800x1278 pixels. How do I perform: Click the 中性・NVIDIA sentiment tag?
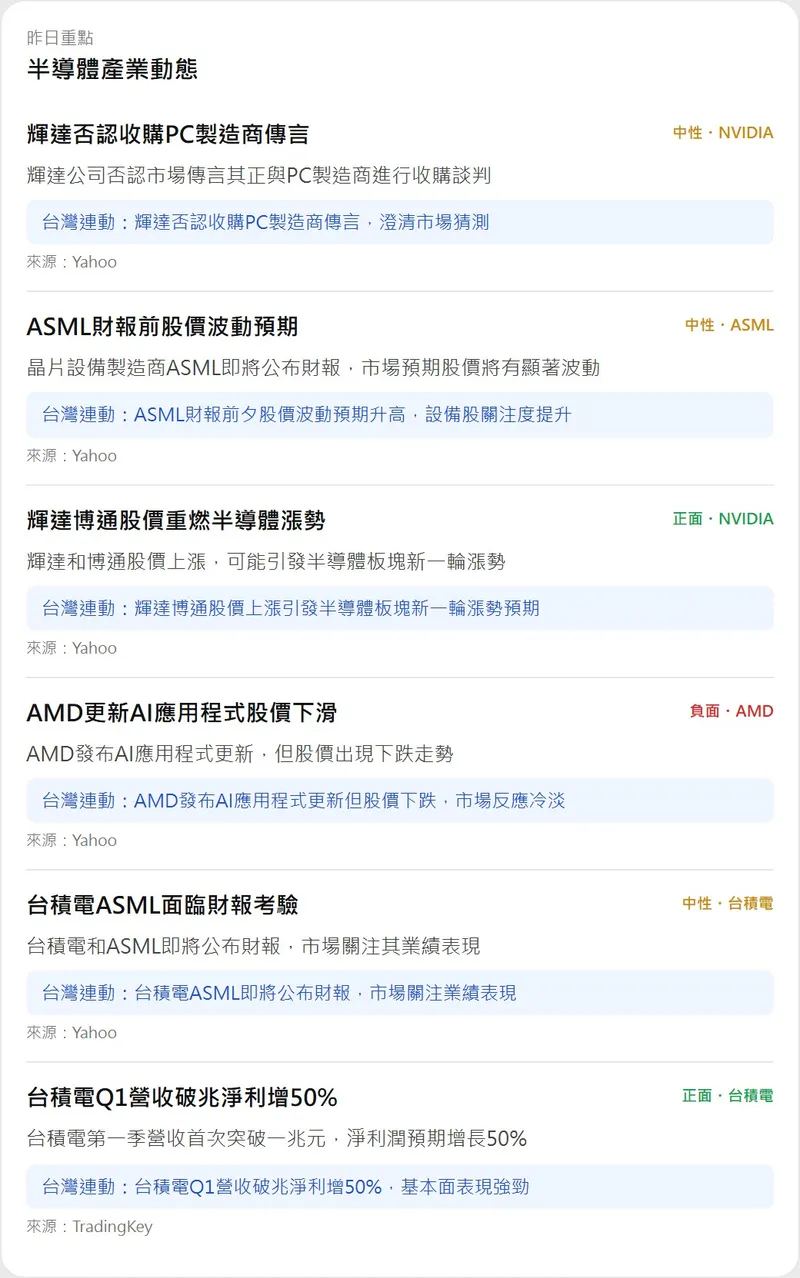point(722,132)
